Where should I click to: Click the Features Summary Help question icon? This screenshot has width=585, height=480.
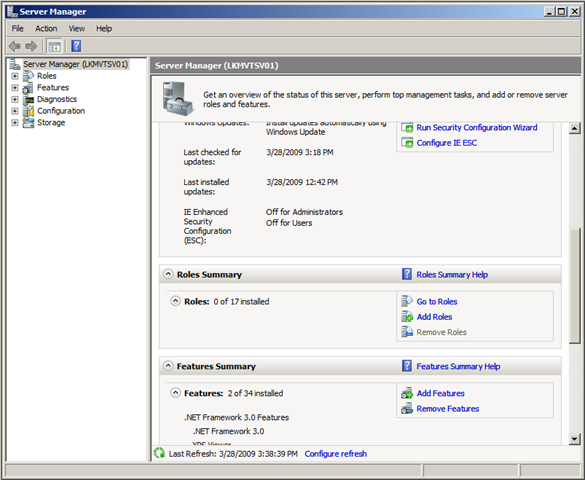(407, 366)
